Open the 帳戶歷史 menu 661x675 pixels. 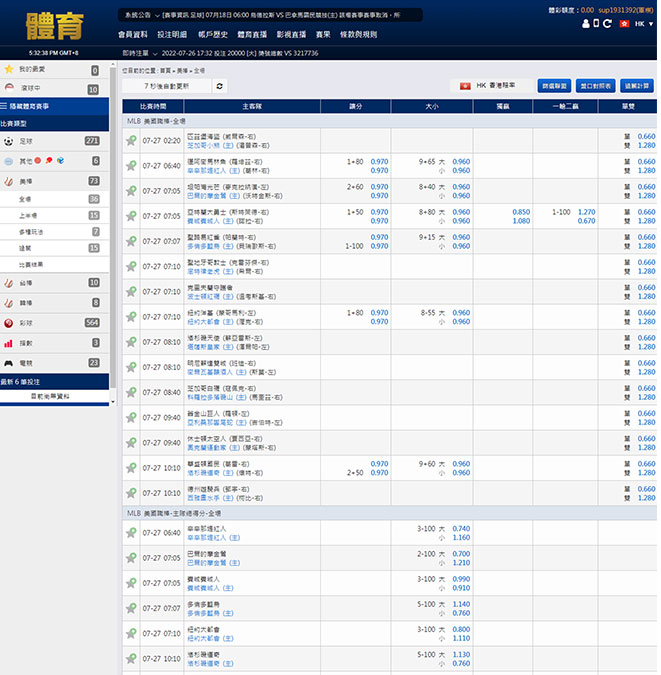point(213,34)
